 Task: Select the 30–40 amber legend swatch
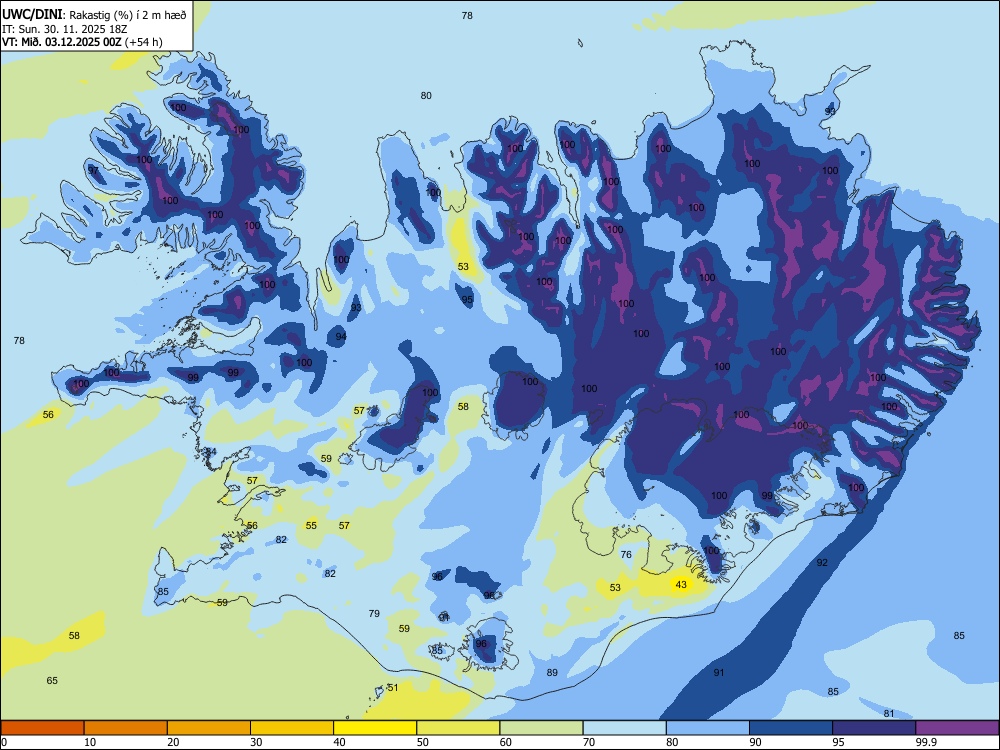292,728
